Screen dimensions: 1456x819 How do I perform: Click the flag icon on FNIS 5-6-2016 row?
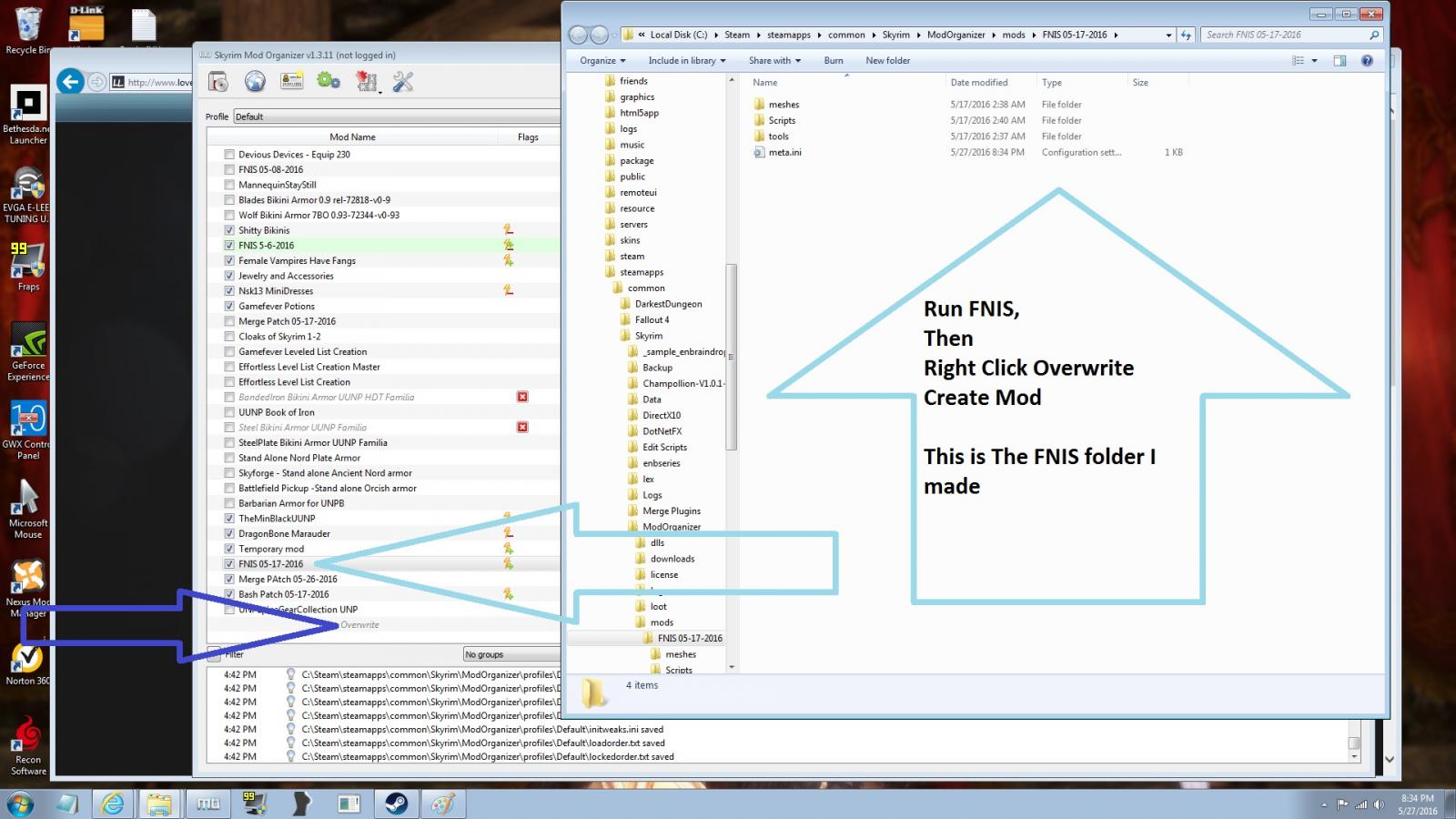click(509, 246)
